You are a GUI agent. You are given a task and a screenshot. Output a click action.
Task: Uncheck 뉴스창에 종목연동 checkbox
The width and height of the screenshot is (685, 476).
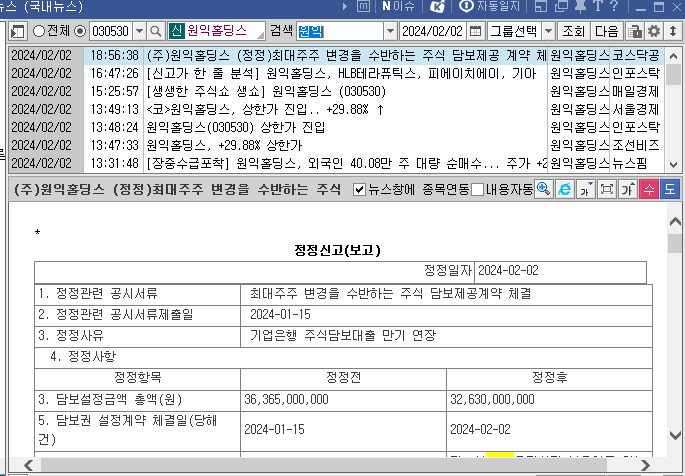359,190
